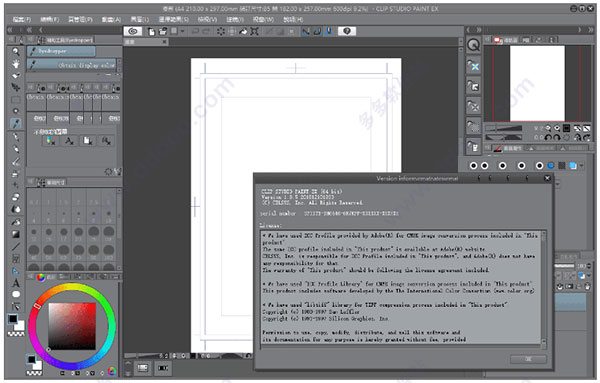Switch to color wheel tab
The height and width of the screenshot is (383, 600).
click(41, 277)
